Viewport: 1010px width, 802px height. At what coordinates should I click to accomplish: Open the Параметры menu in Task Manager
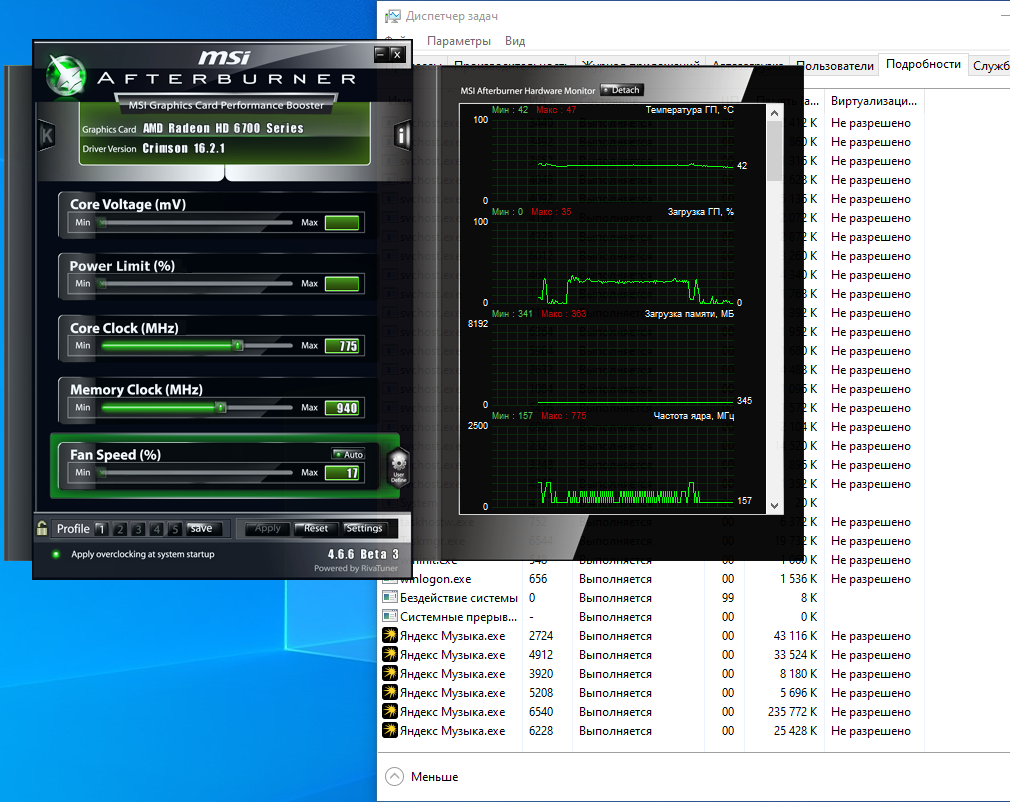(x=459, y=41)
